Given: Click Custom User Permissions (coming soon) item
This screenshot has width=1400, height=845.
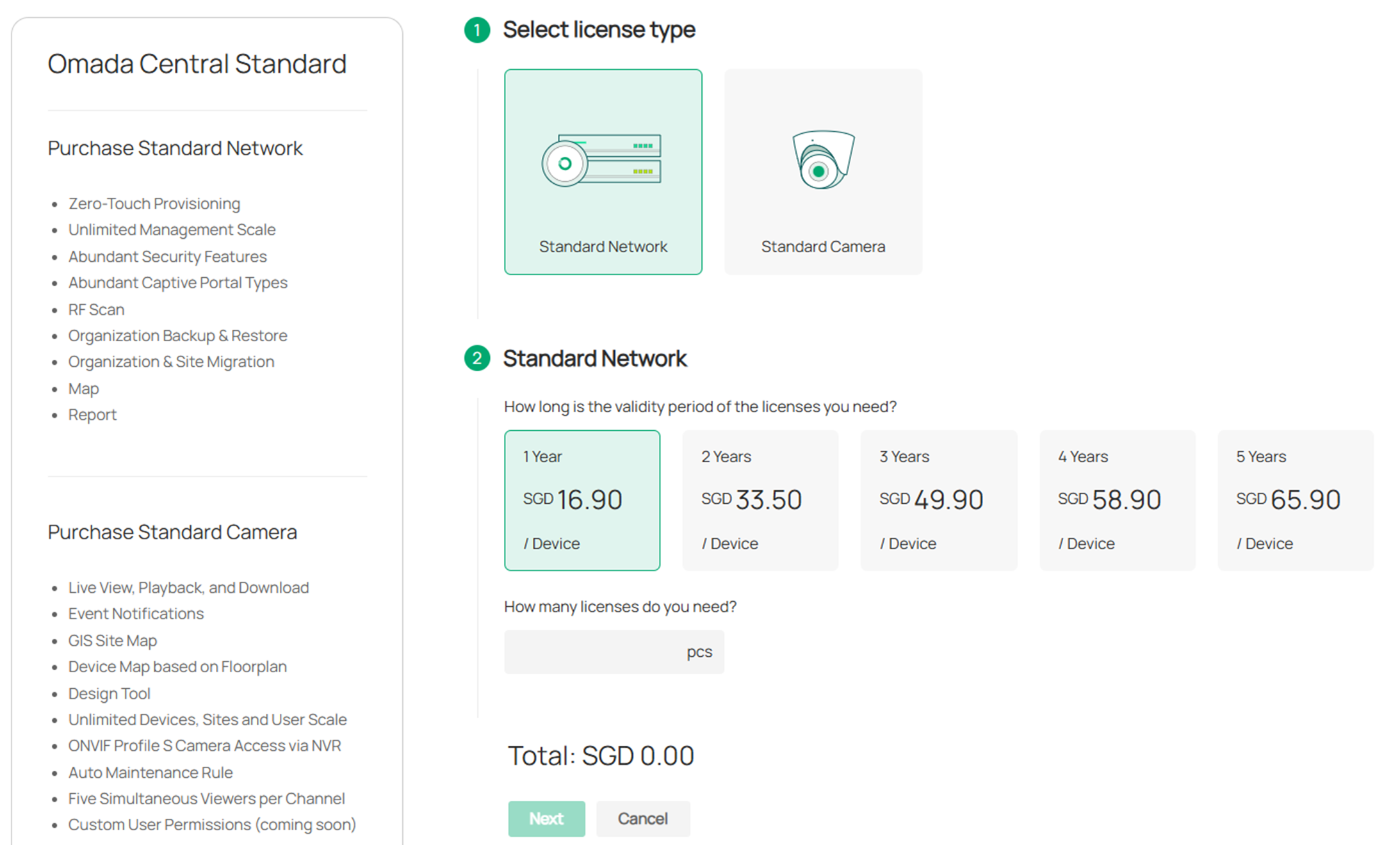Looking at the screenshot, I should coord(212,825).
